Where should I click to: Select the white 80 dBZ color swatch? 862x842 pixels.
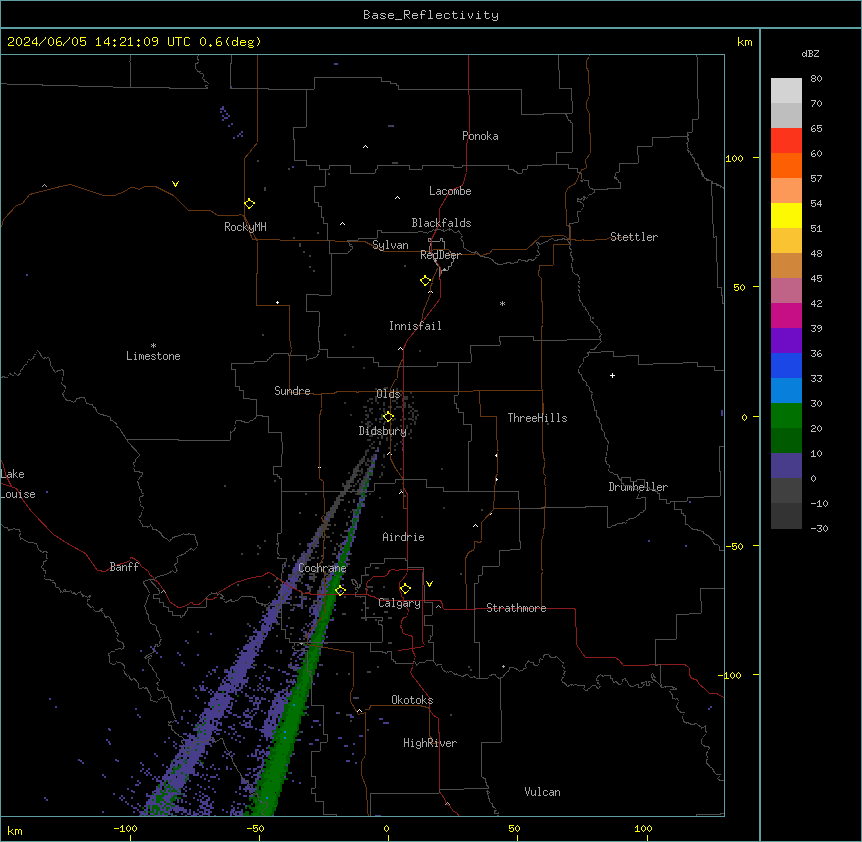786,91
